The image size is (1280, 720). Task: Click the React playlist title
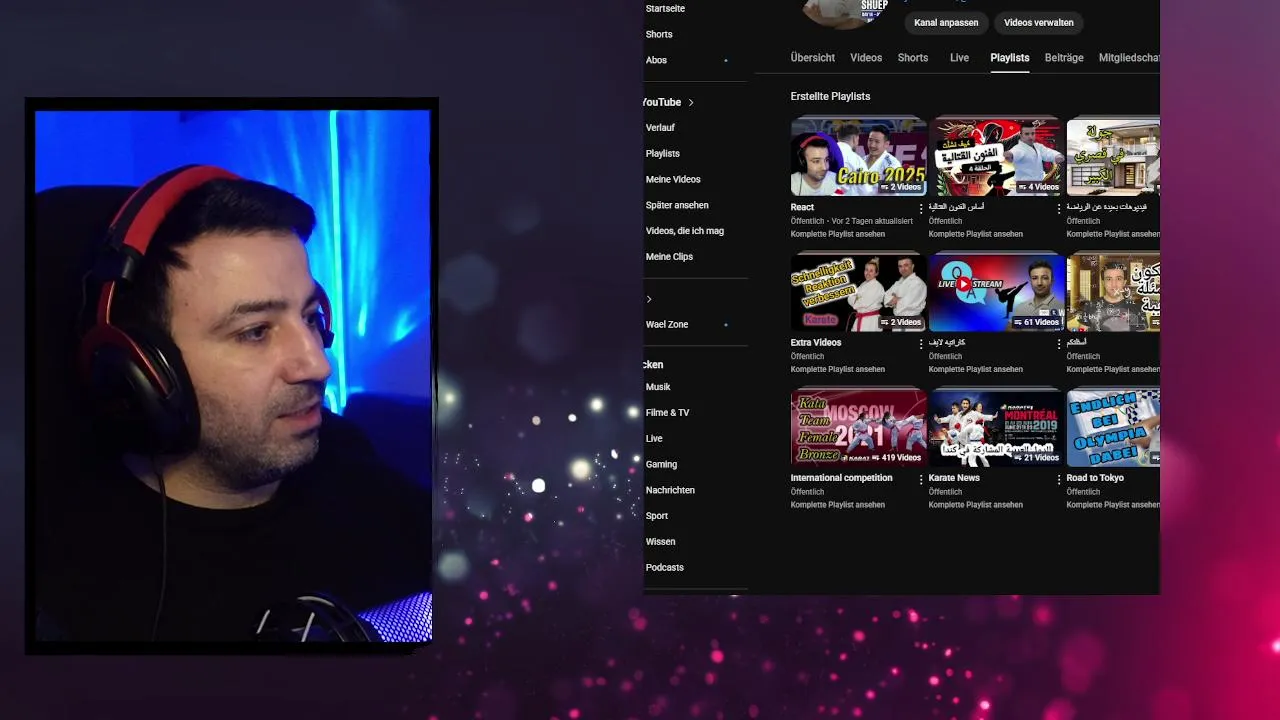802,208
